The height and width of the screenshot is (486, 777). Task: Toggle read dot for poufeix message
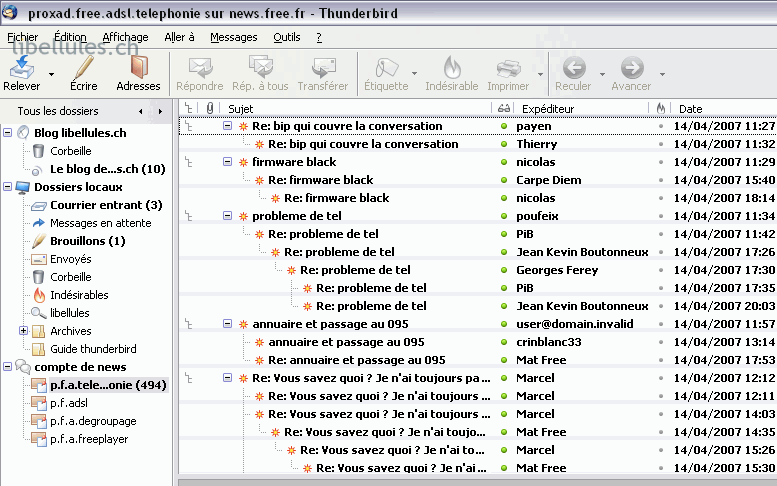pyautogui.click(x=504, y=216)
